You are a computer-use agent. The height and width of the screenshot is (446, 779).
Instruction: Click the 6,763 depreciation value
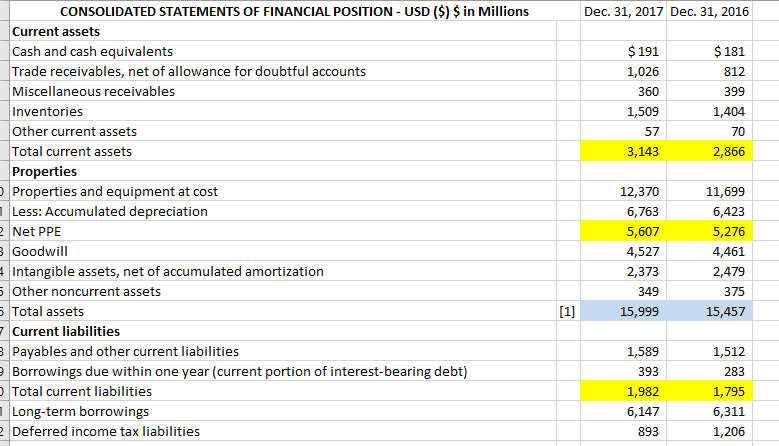[643, 211]
